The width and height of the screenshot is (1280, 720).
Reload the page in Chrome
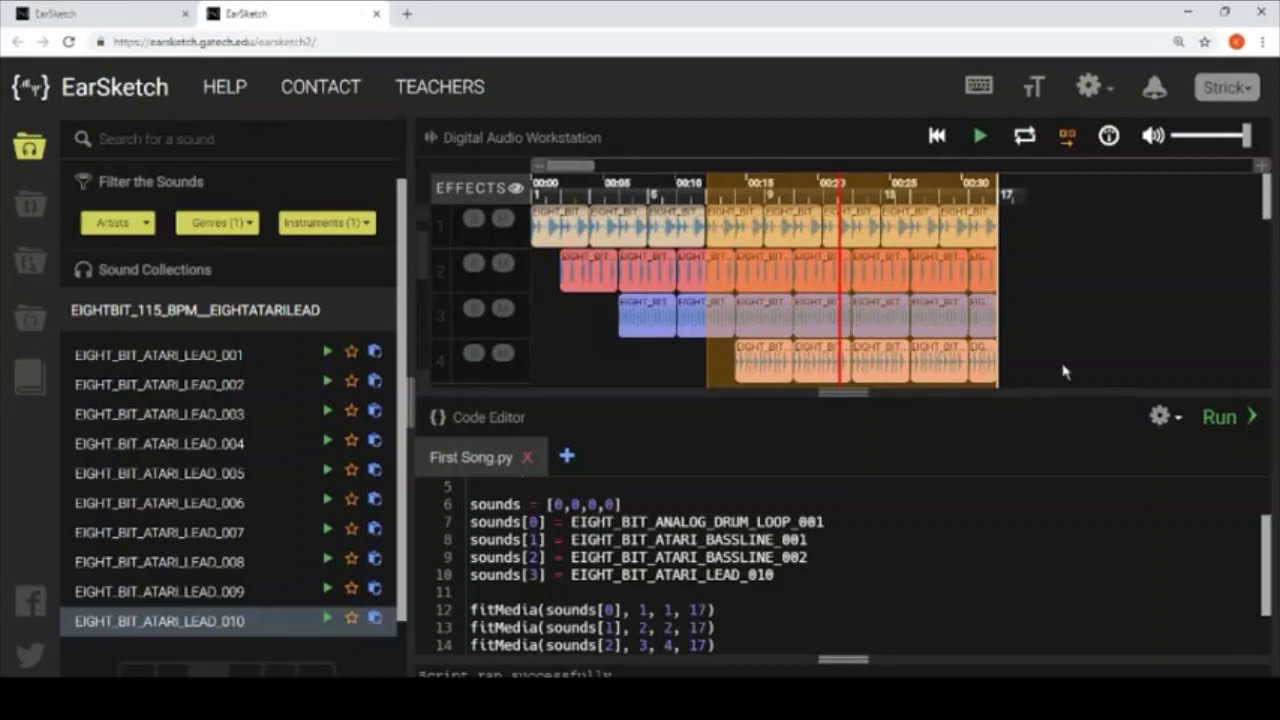[68, 42]
